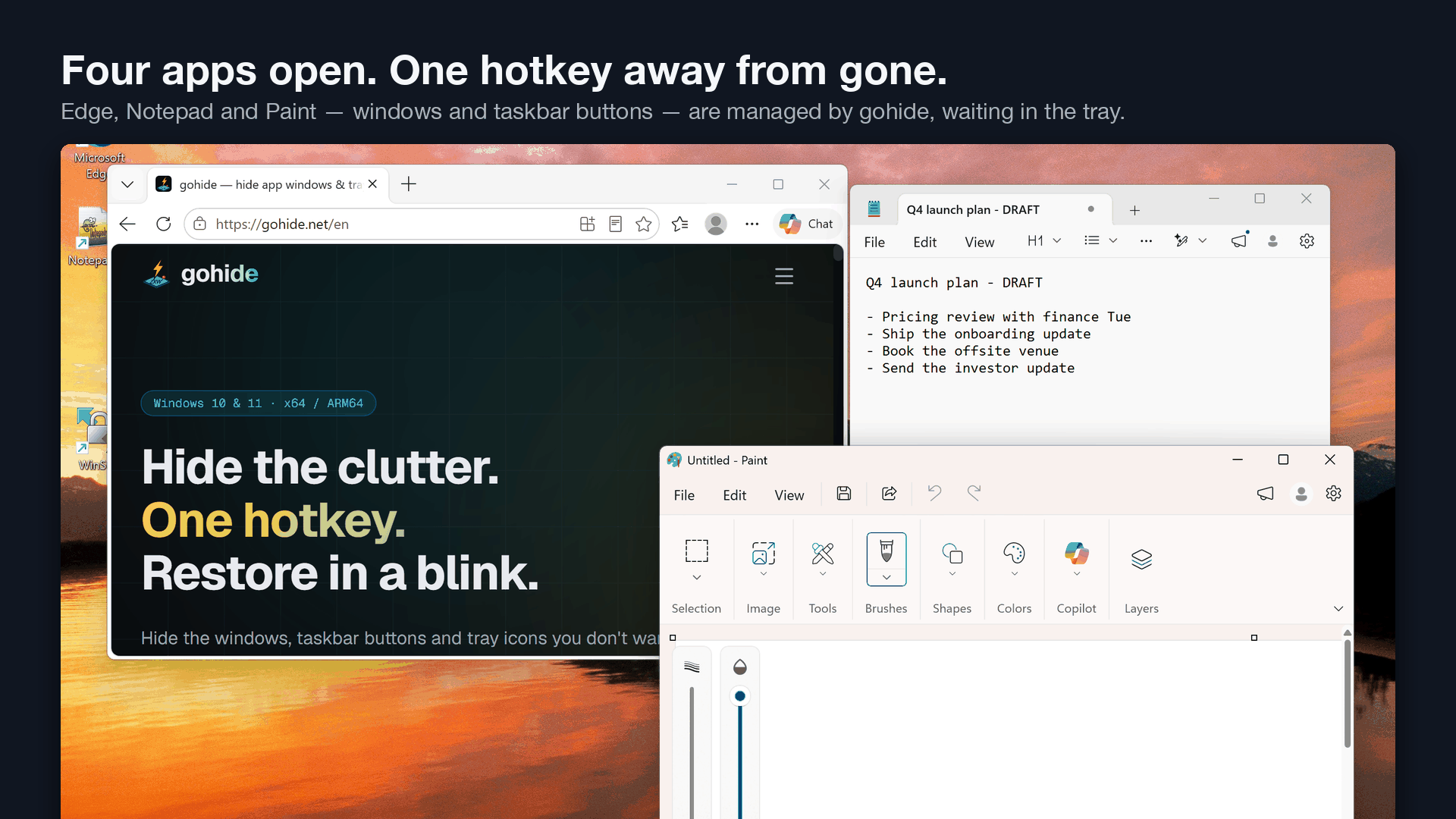Click the Shapes icon in Paint
This screenshot has width=1456, height=819.
point(952,553)
